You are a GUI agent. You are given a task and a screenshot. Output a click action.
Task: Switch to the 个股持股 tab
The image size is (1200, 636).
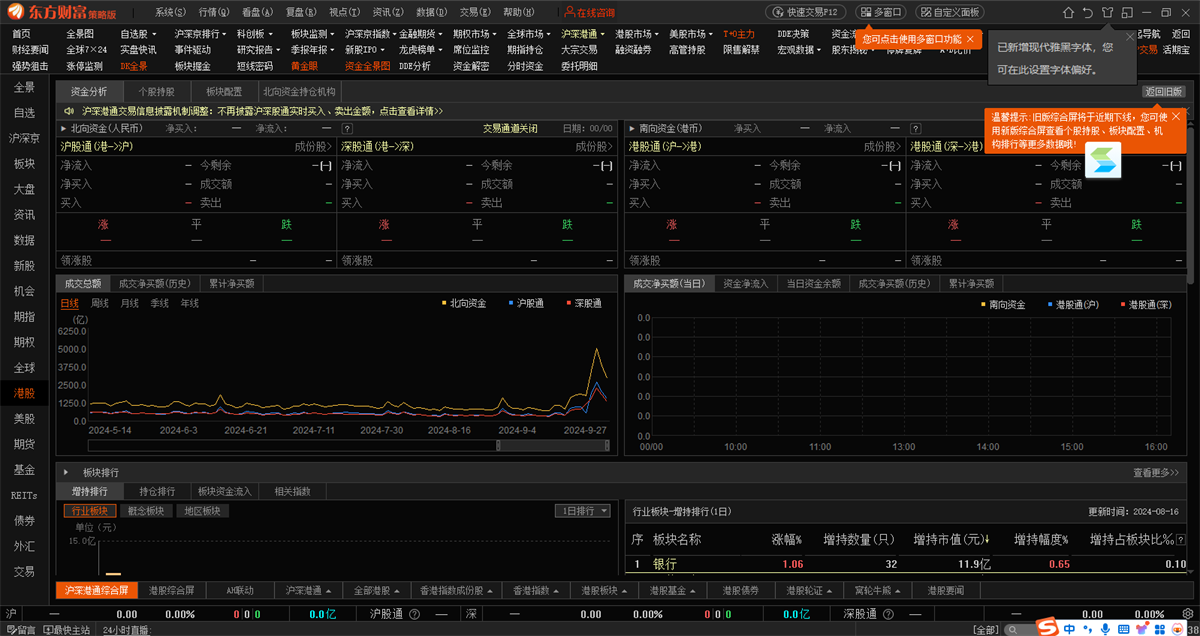(x=156, y=91)
